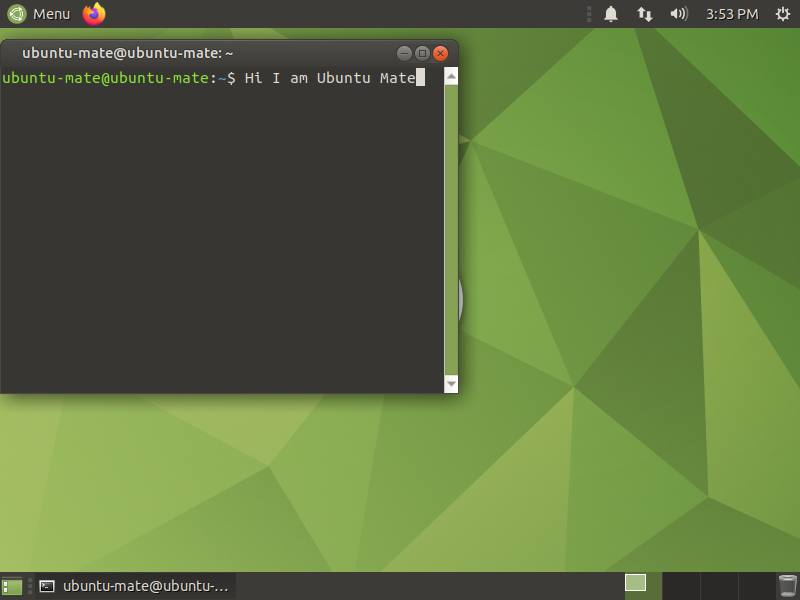The width and height of the screenshot is (800, 600).
Task: Maximize the terminal window
Action: 422,53
